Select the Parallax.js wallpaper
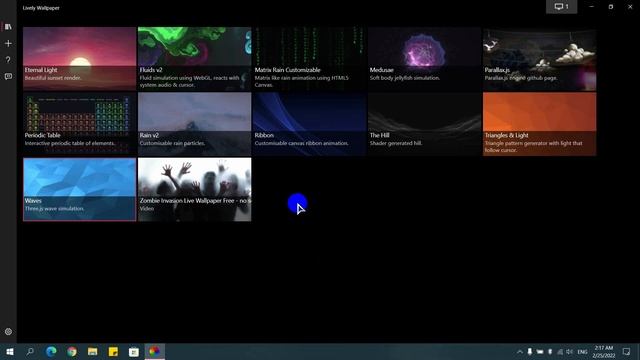The width and height of the screenshot is (640, 360). pyautogui.click(x=540, y=59)
